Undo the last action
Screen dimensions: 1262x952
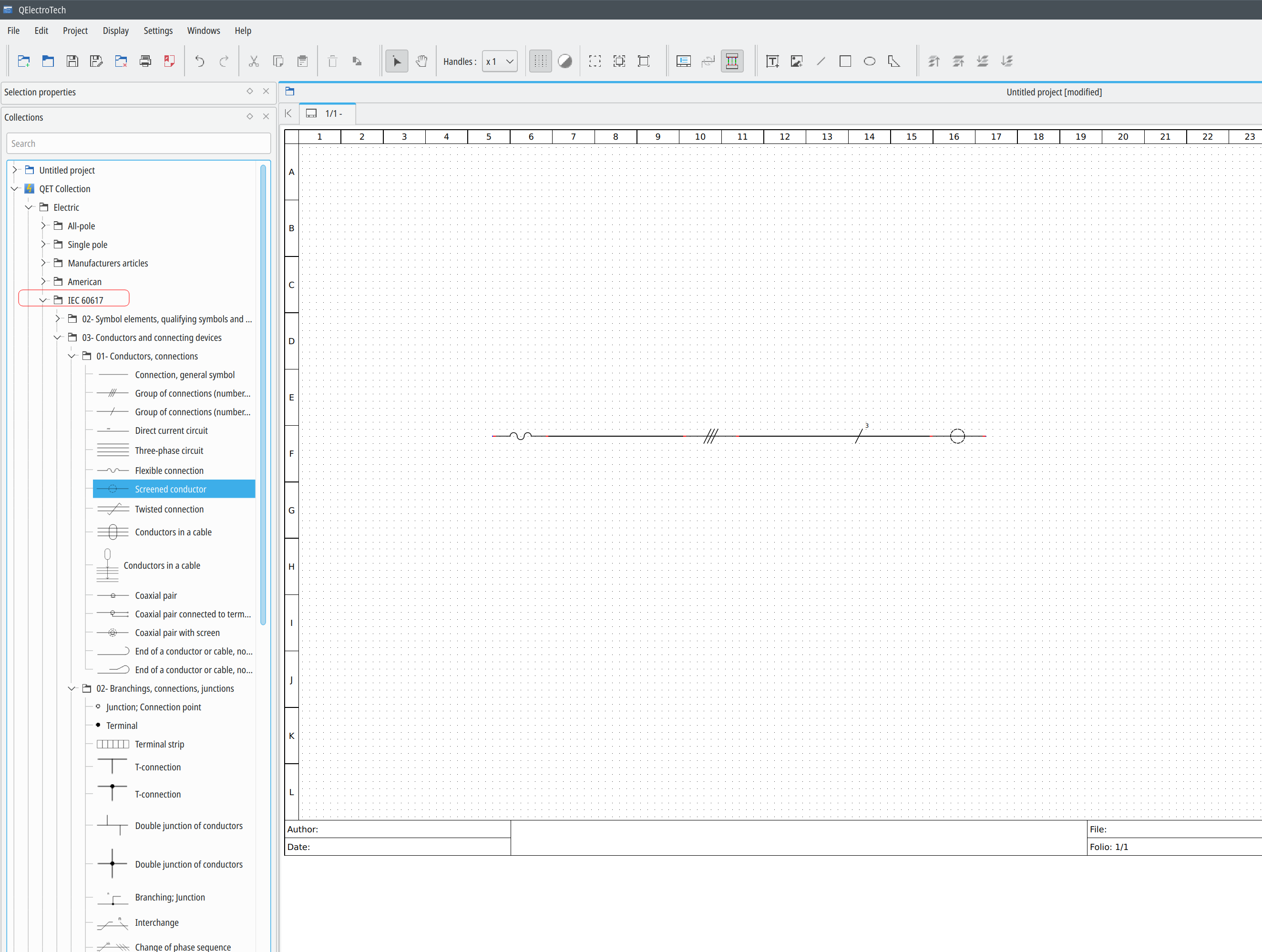pyautogui.click(x=200, y=61)
